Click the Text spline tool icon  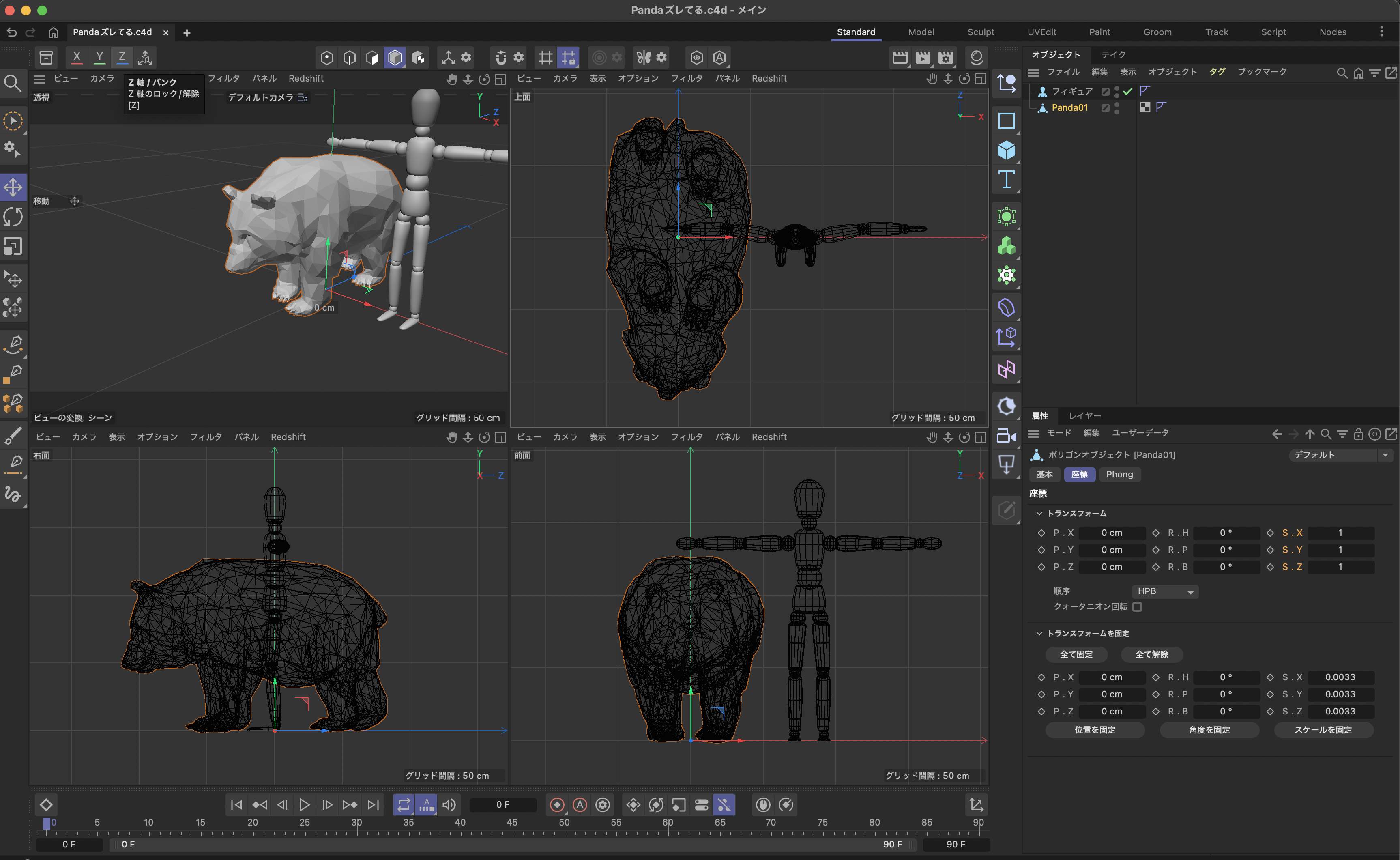point(1006,180)
